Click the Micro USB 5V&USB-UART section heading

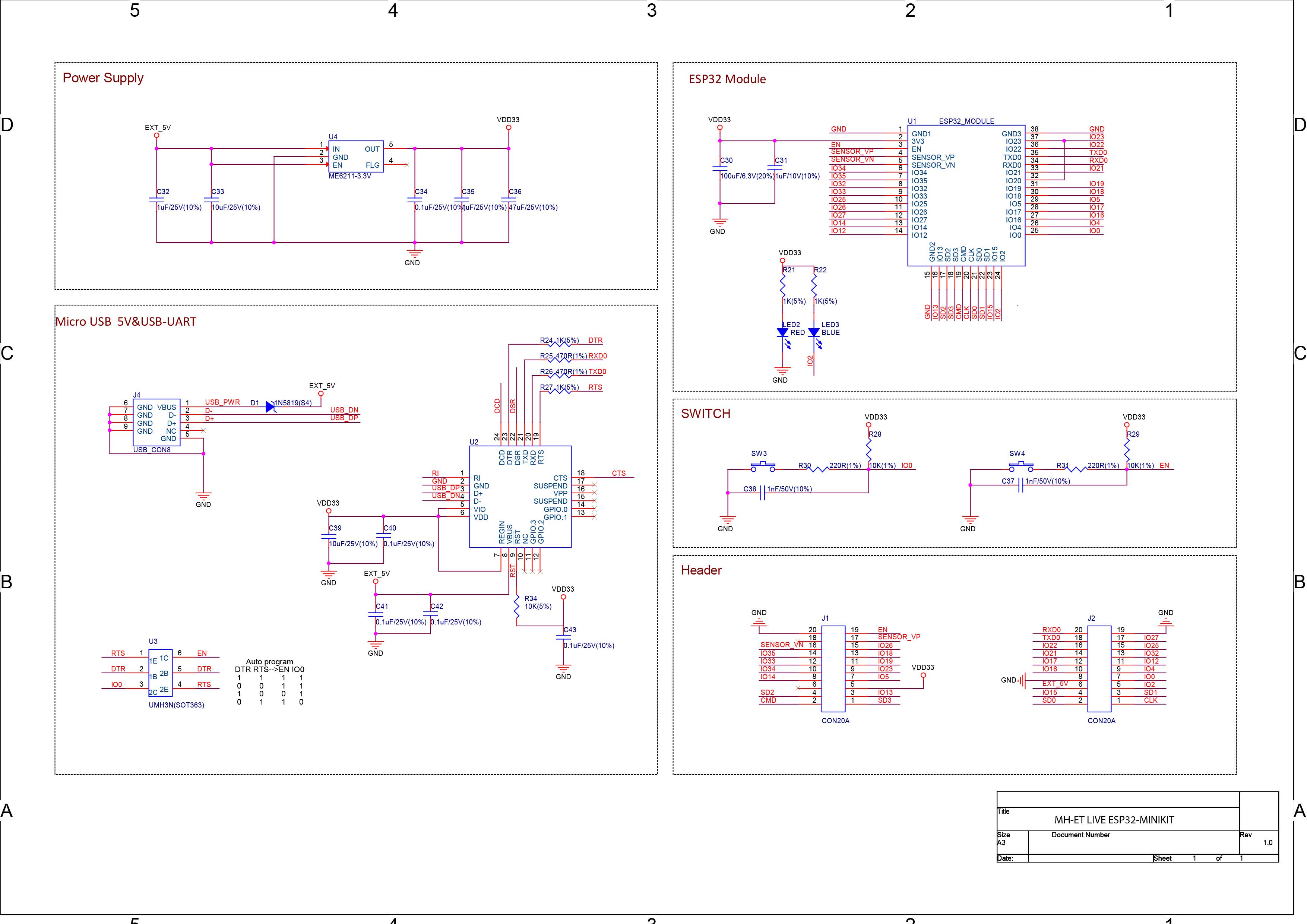tap(126, 322)
